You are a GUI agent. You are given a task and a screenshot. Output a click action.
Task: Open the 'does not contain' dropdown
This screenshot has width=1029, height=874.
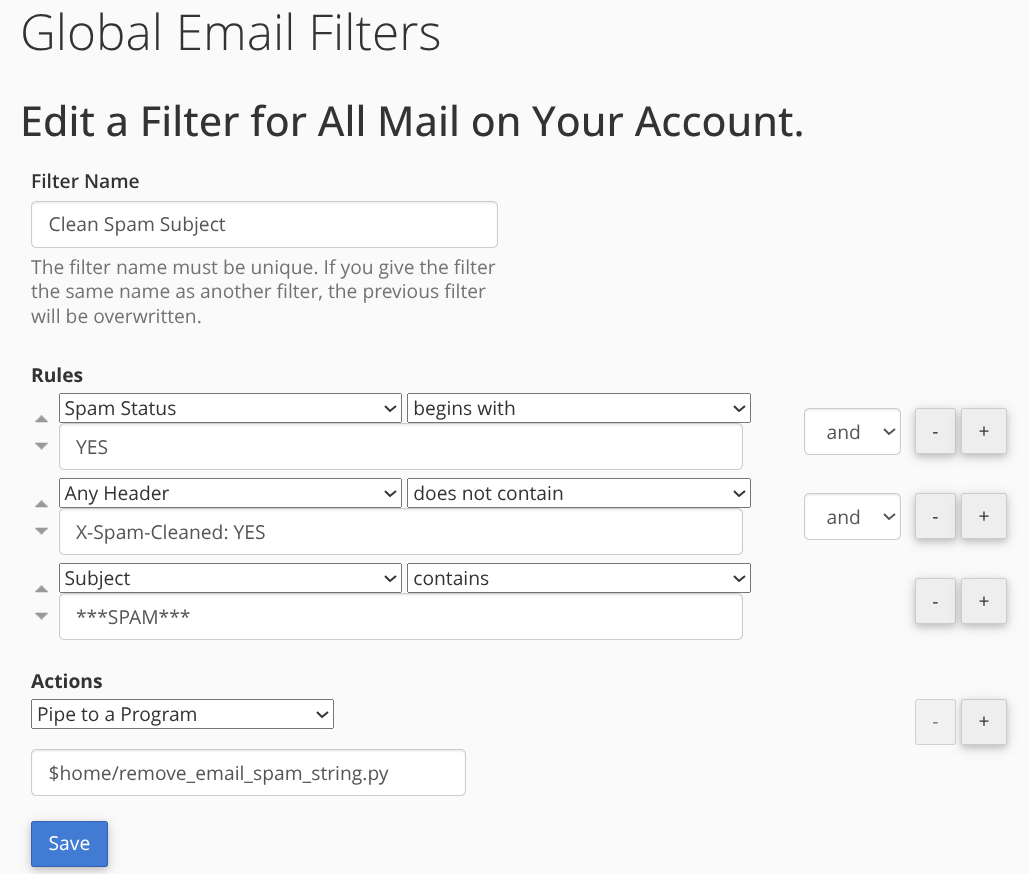click(579, 493)
